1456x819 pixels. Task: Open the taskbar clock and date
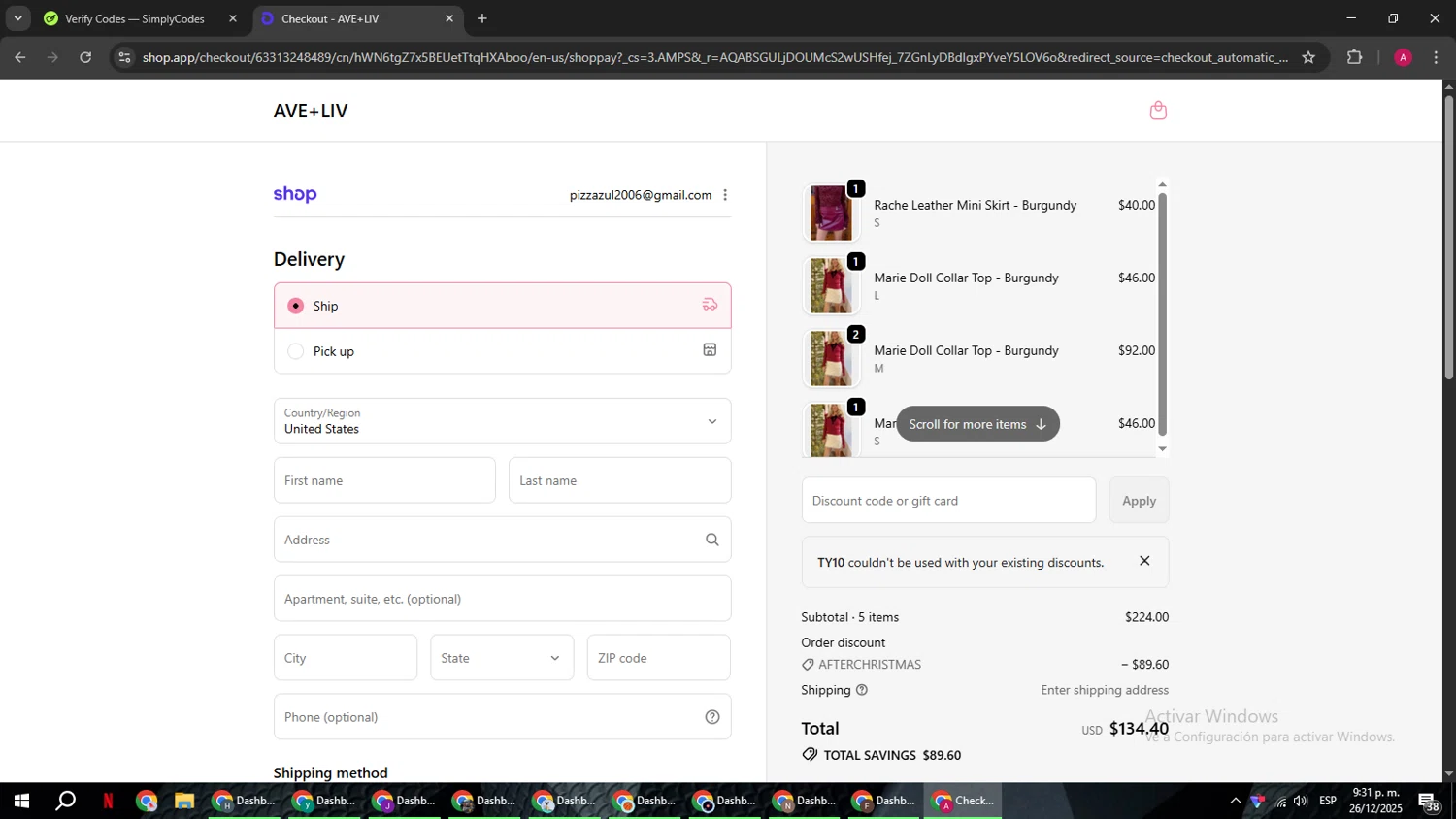click(x=1375, y=801)
